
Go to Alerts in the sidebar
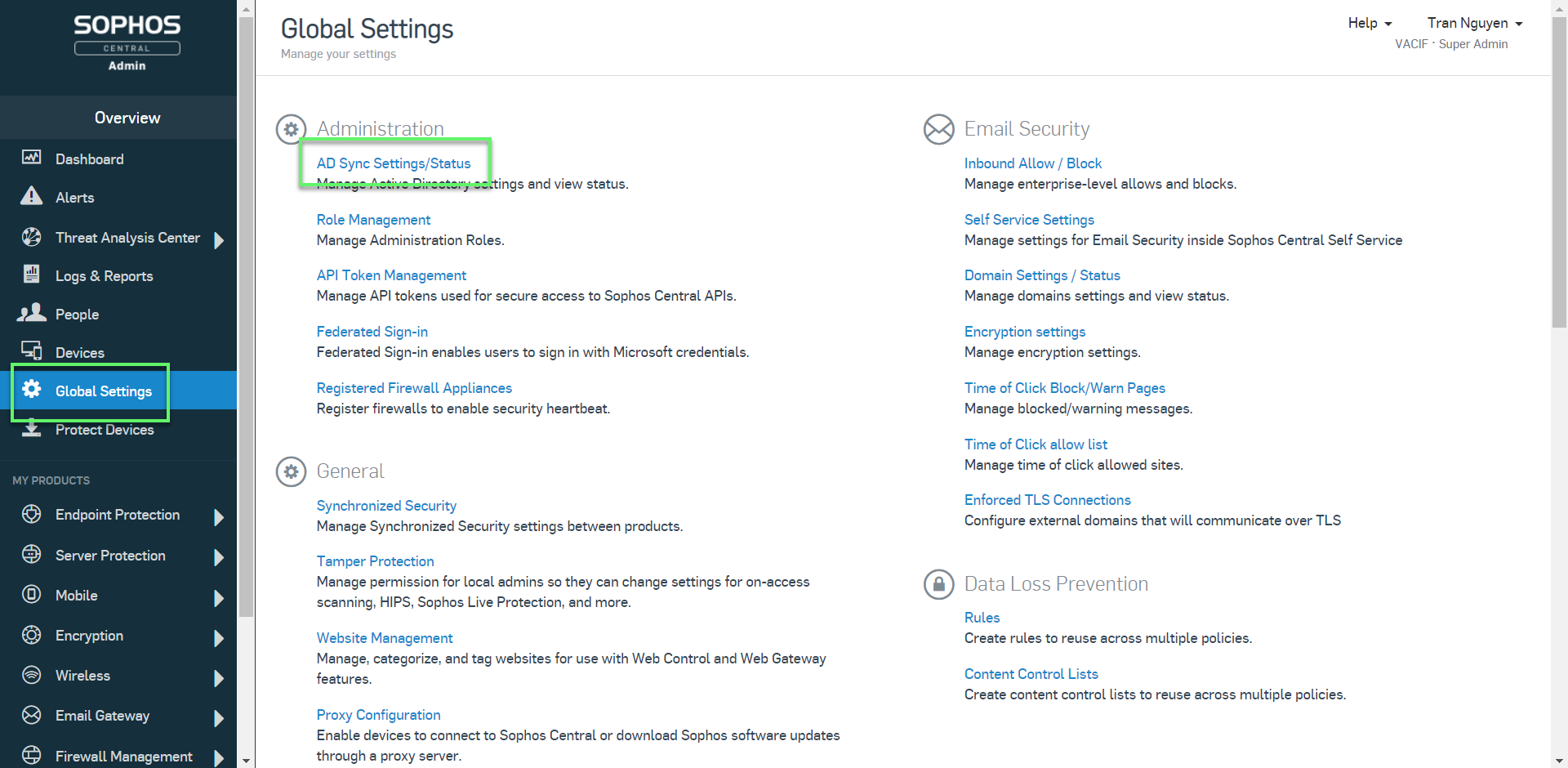[75, 198]
